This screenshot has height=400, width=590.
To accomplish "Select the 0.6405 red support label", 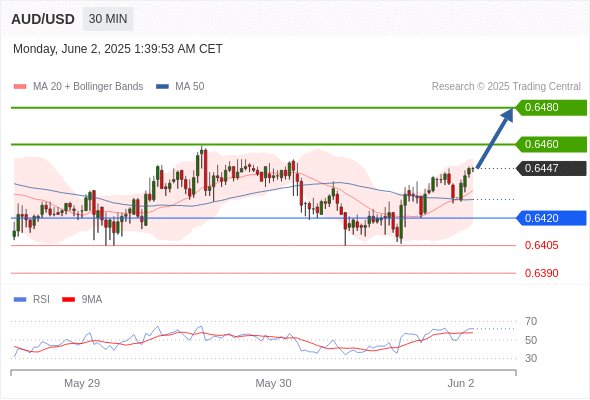I will pyautogui.click(x=541, y=245).
